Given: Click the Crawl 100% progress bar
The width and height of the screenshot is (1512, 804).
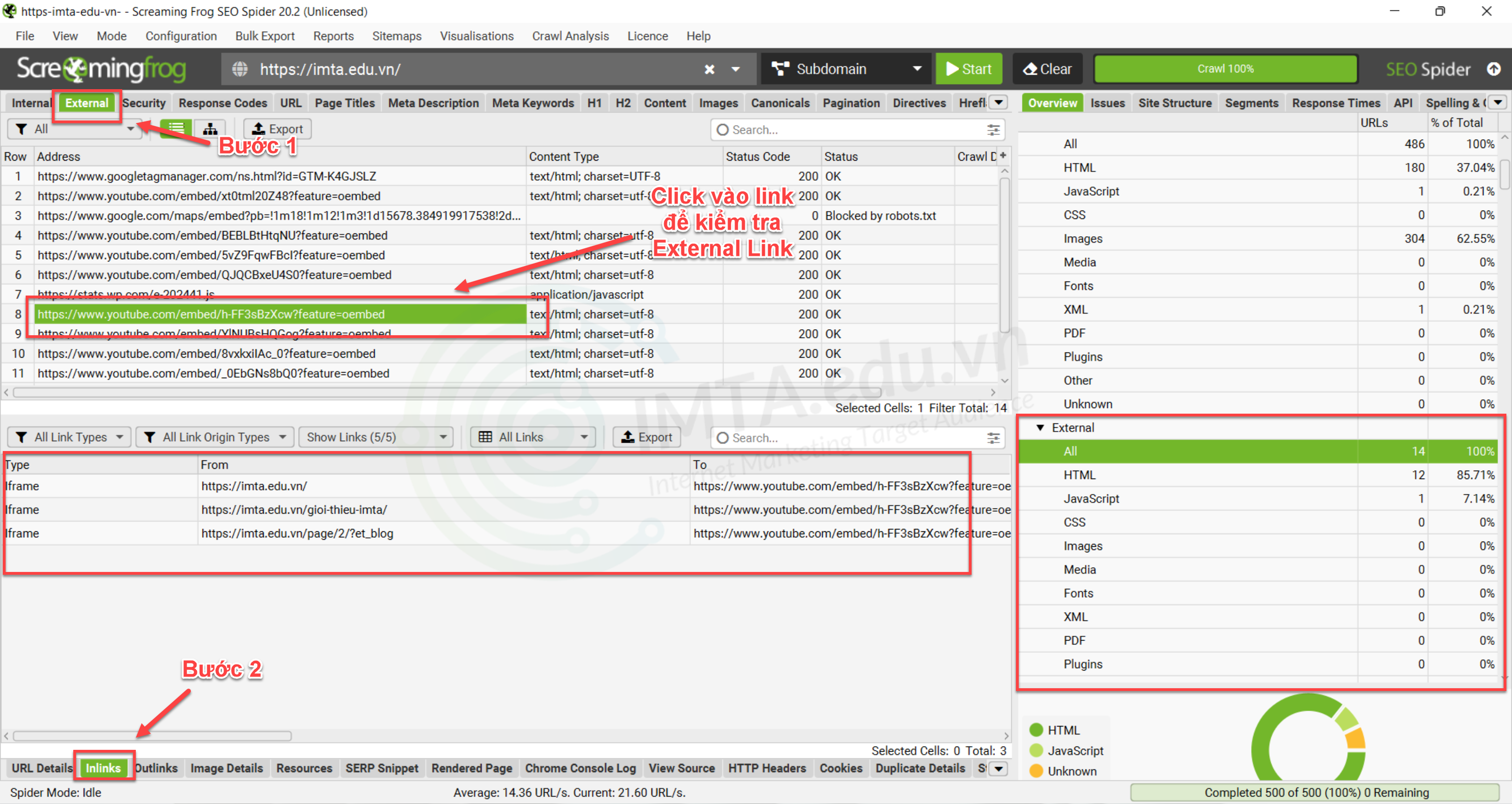Looking at the screenshot, I should point(1225,69).
